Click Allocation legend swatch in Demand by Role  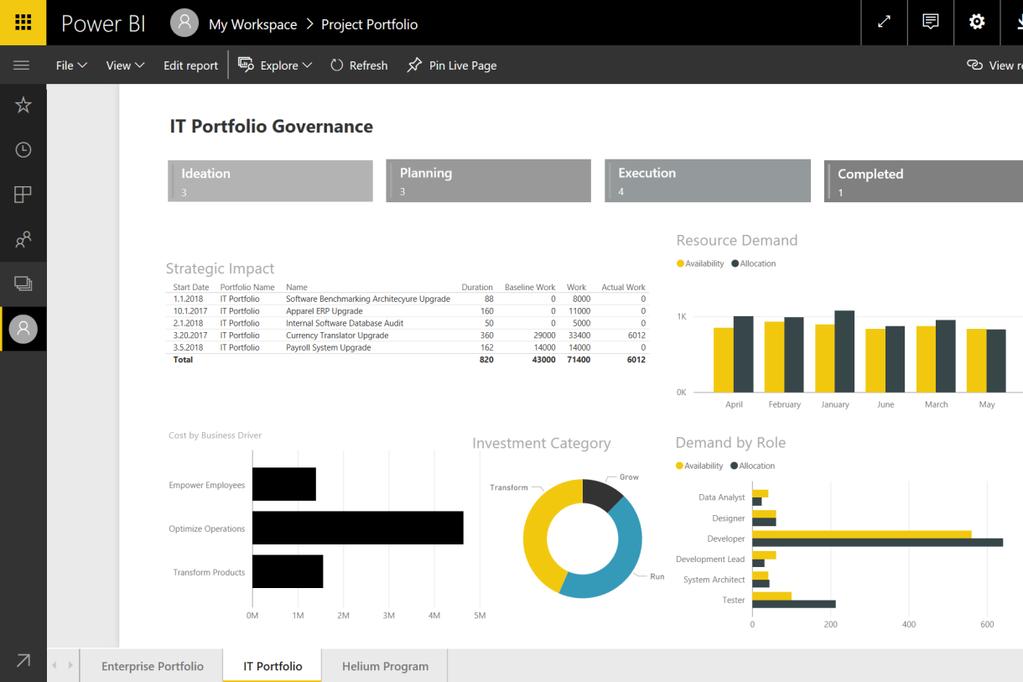tap(734, 466)
